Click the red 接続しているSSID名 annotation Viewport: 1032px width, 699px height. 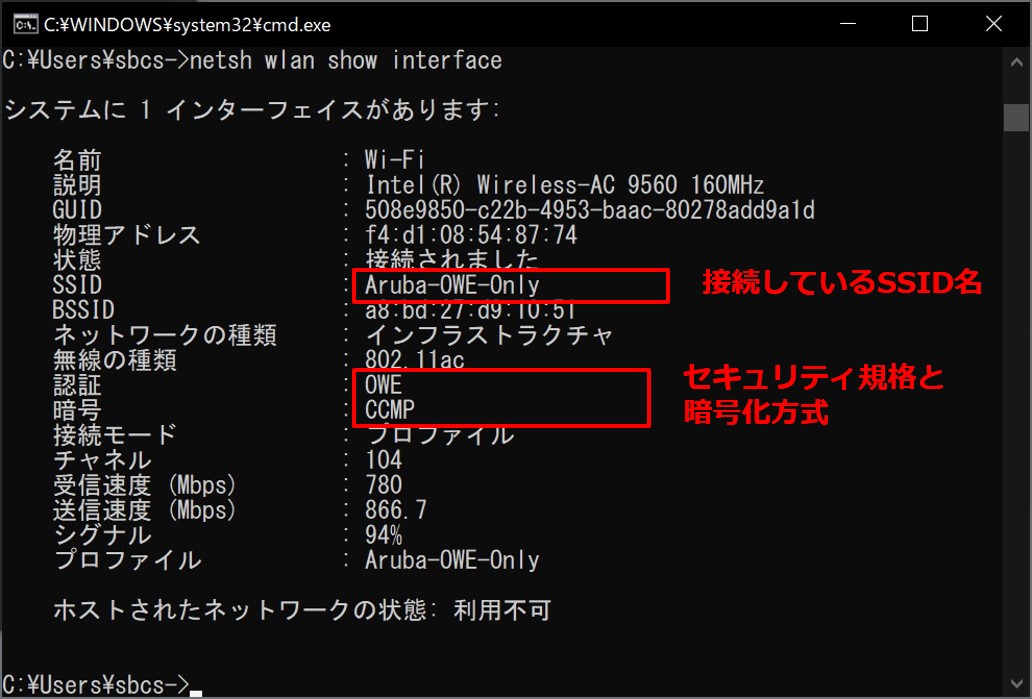[x=842, y=284]
